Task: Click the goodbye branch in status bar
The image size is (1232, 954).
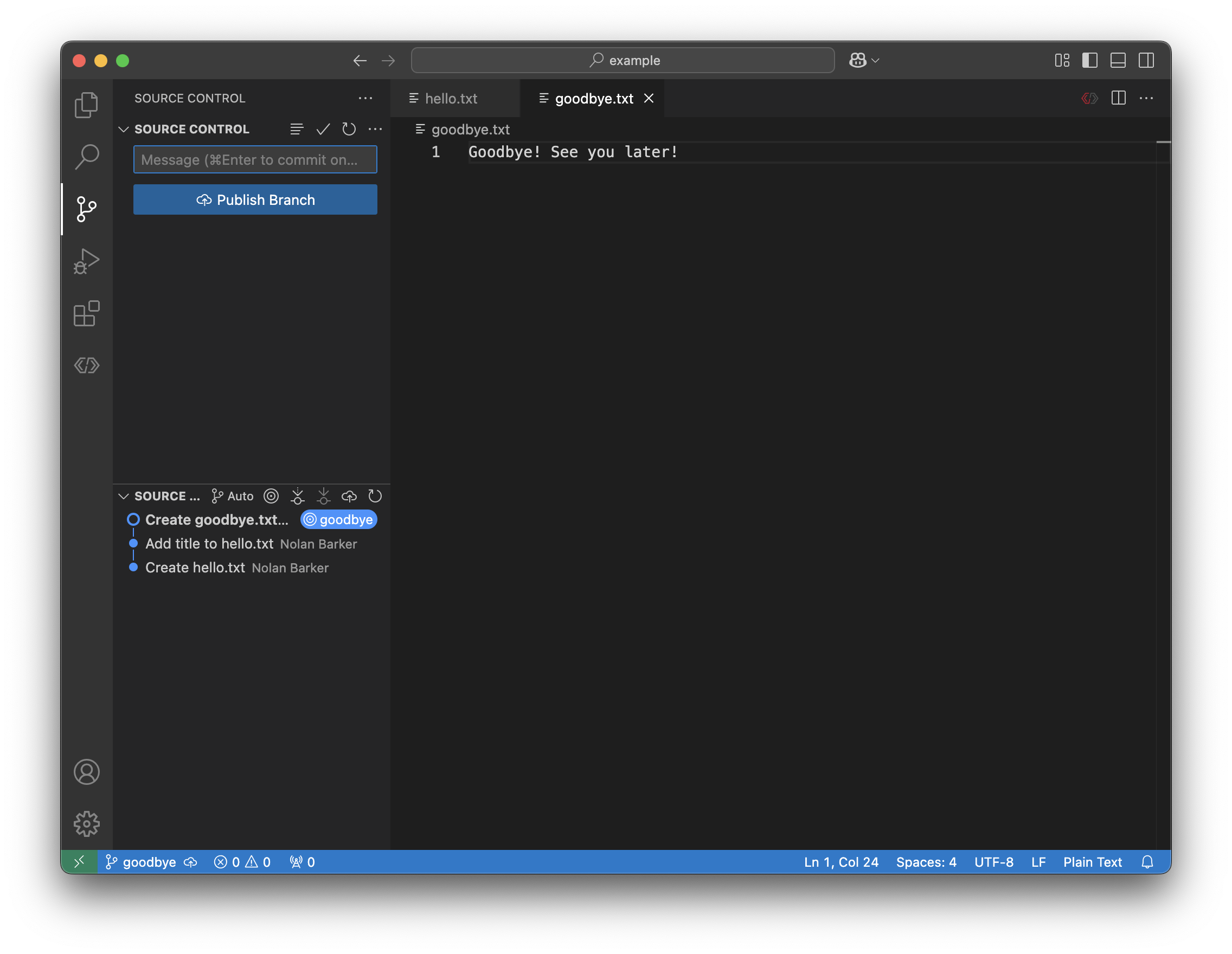Action: (x=141, y=861)
